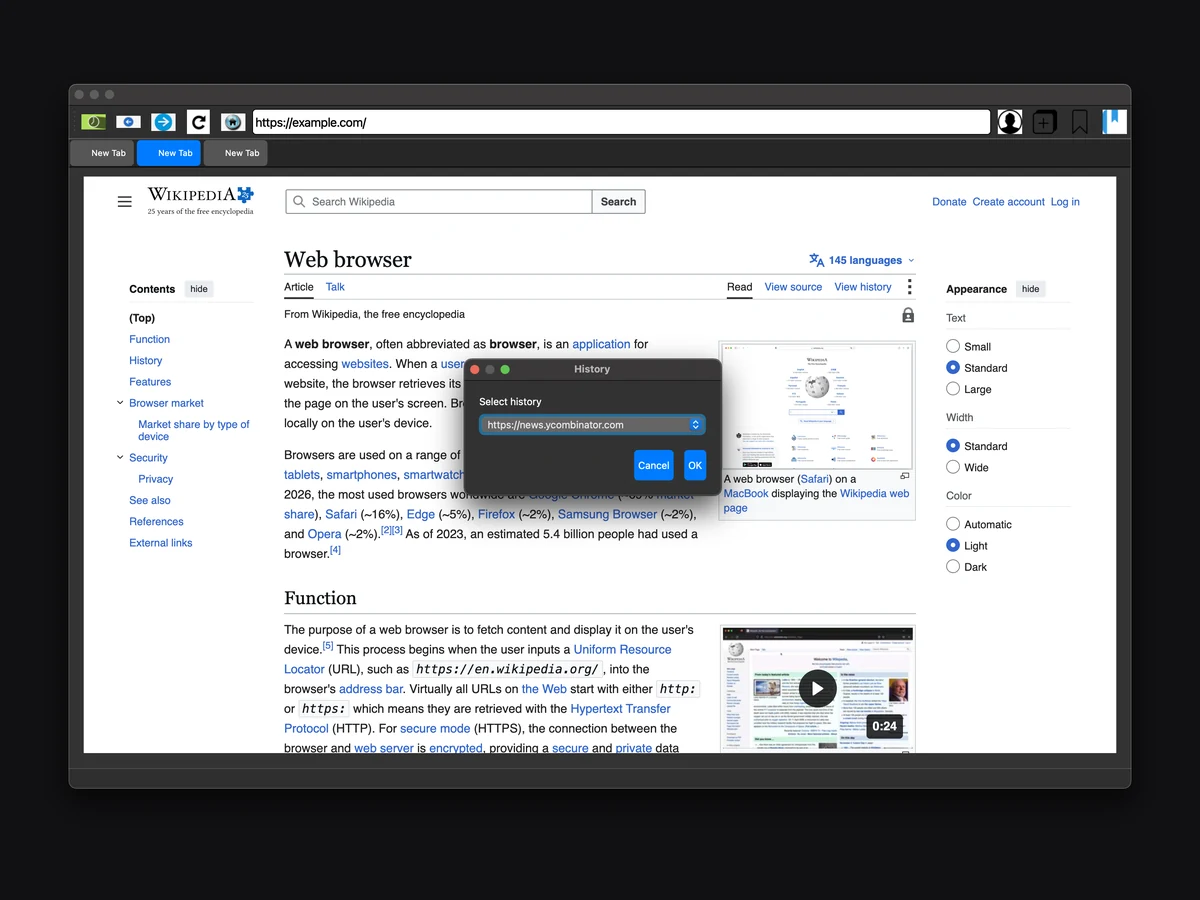Switch to the third New Tab
Screen dimensions: 1200x900
236,153
